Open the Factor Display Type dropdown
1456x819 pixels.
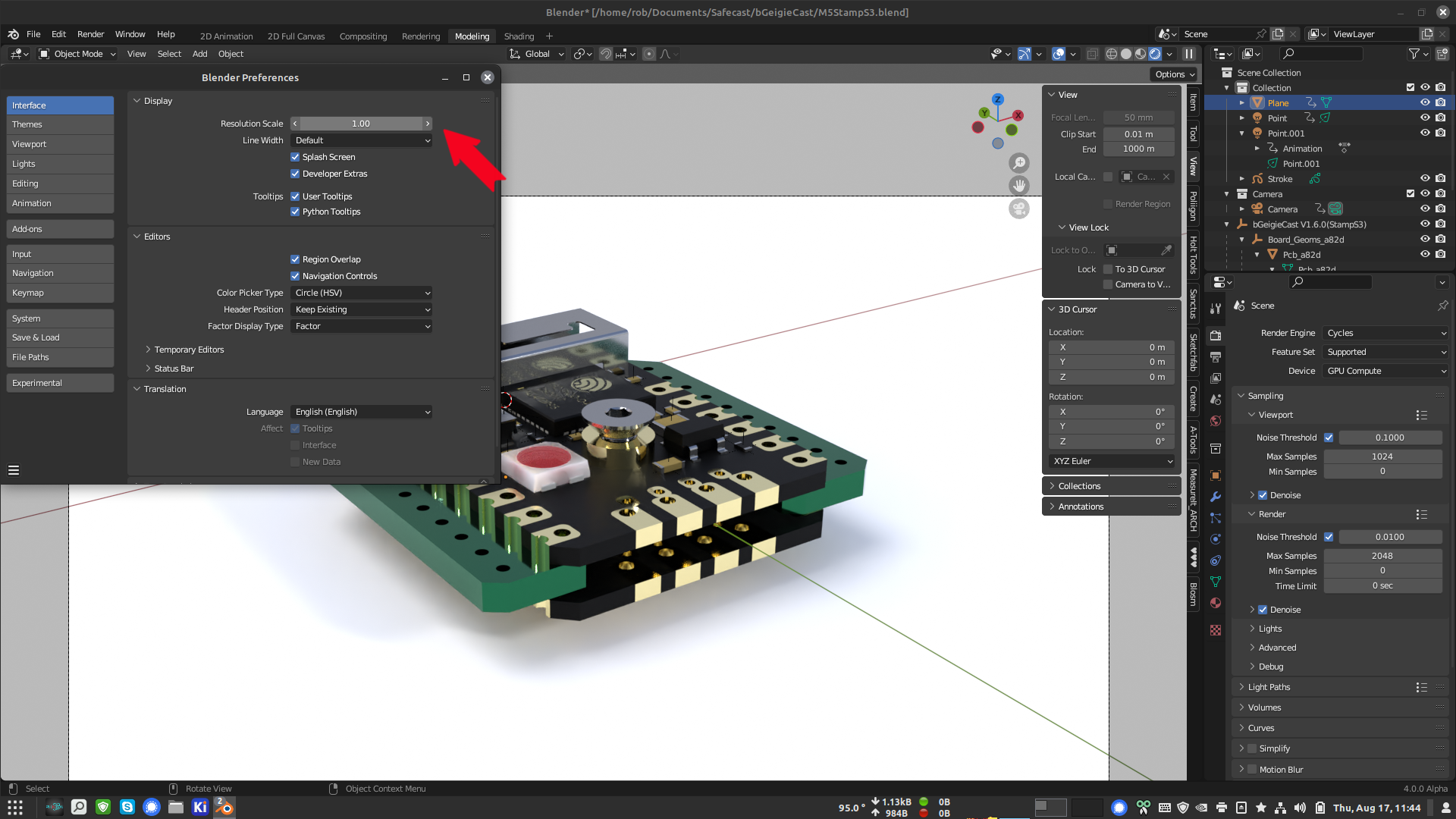coord(362,326)
